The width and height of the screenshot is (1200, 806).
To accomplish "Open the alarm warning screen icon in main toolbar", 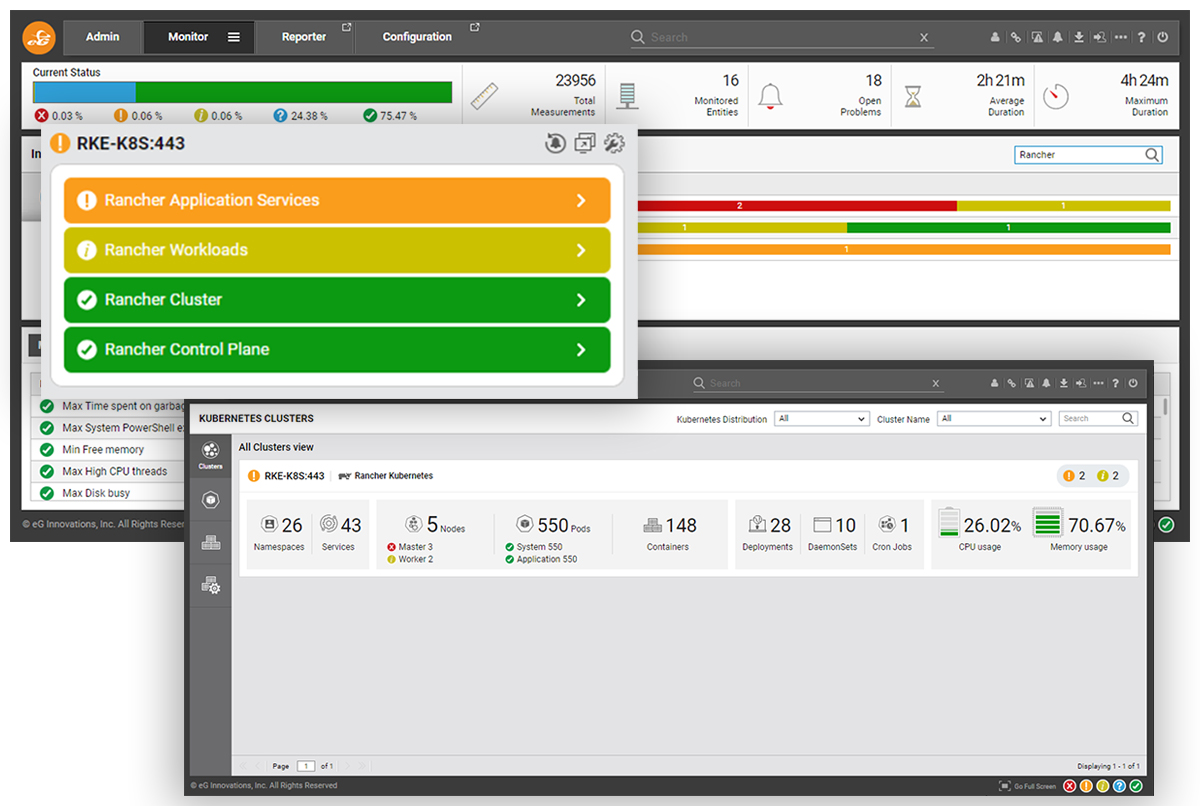I will coord(1037,37).
